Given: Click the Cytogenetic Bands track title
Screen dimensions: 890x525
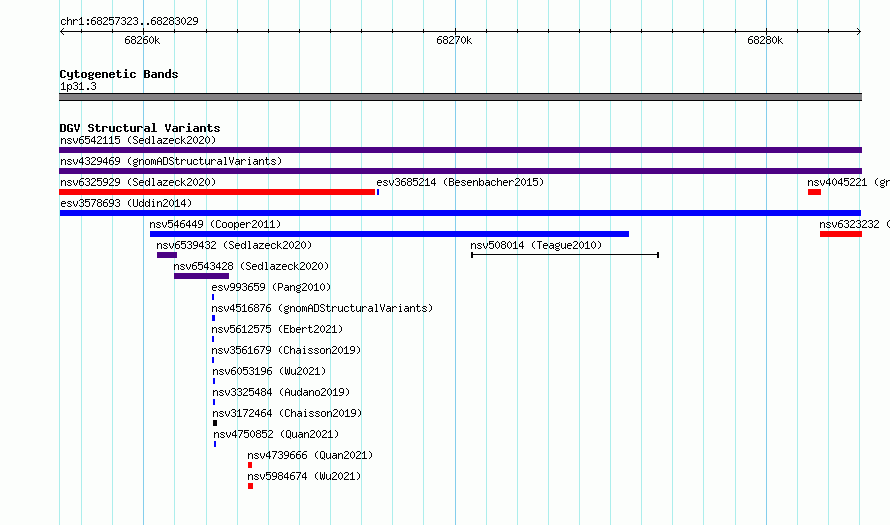Looking at the screenshot, I should 119,74.
